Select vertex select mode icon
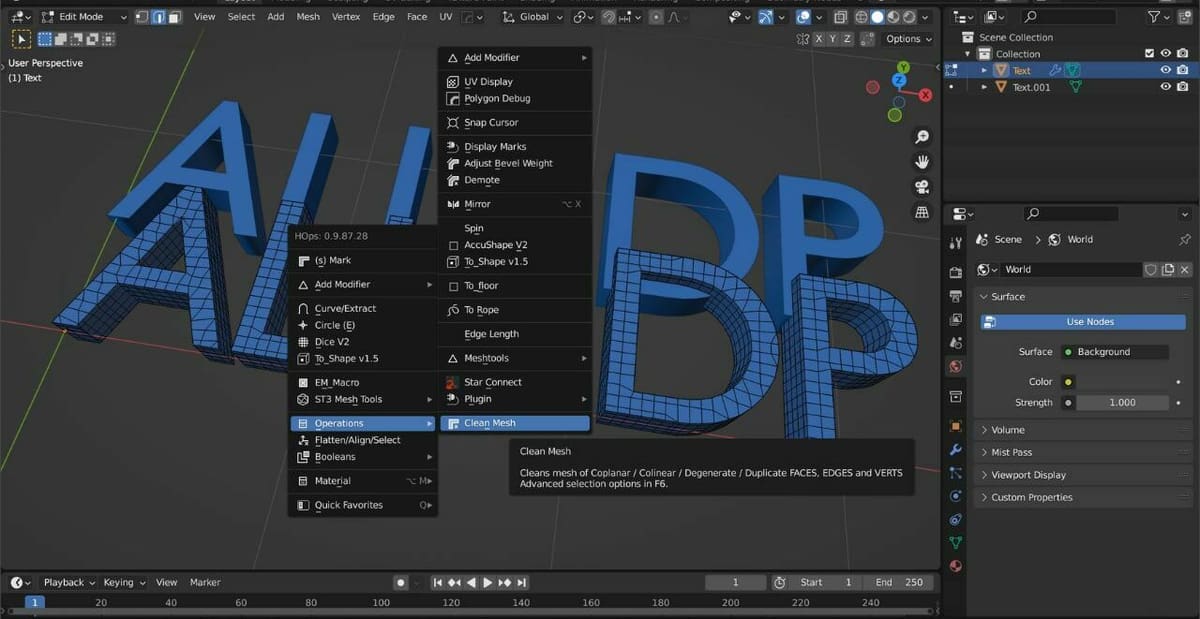This screenshot has height=619, width=1200. click(143, 17)
